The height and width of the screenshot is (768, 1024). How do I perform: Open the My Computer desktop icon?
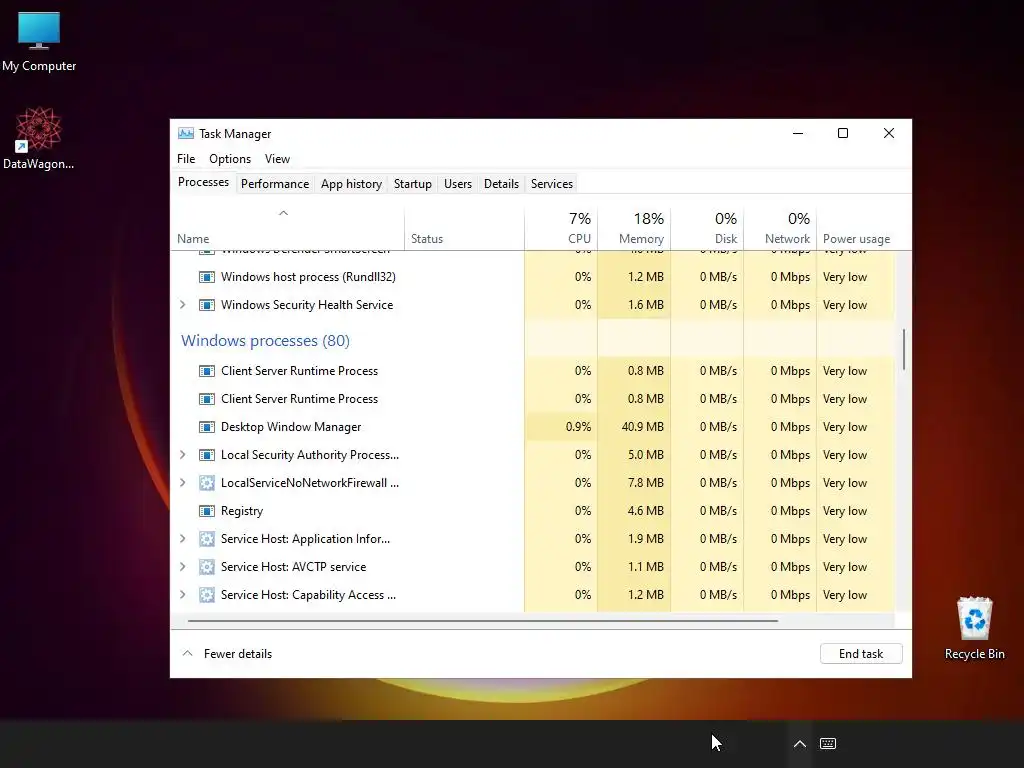point(39,41)
